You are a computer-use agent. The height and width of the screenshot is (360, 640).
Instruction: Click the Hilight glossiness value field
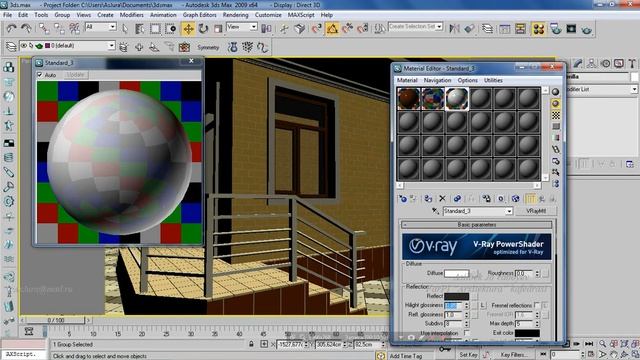(453, 305)
